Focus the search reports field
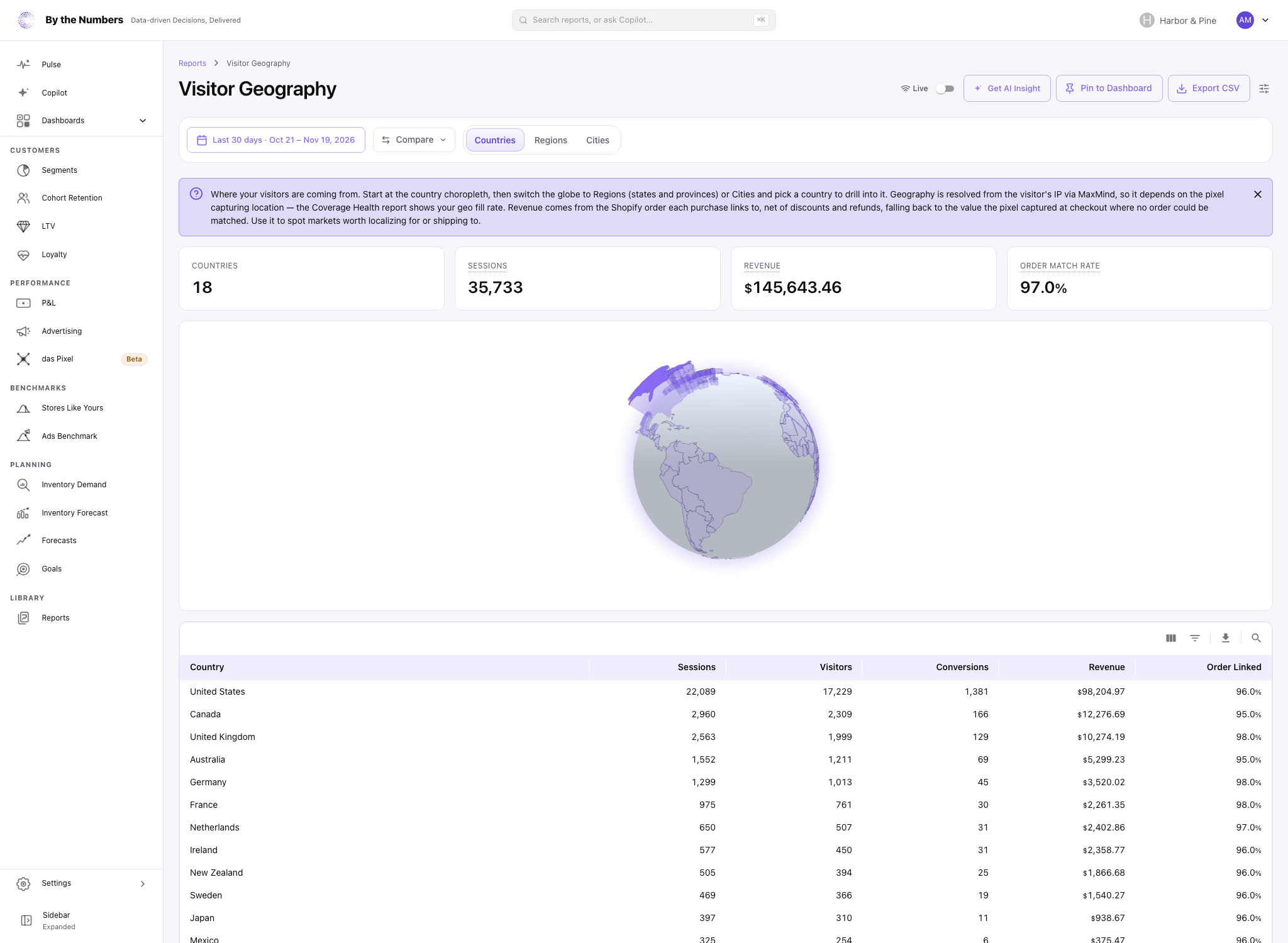This screenshot has height=943, width=1288. point(643,20)
